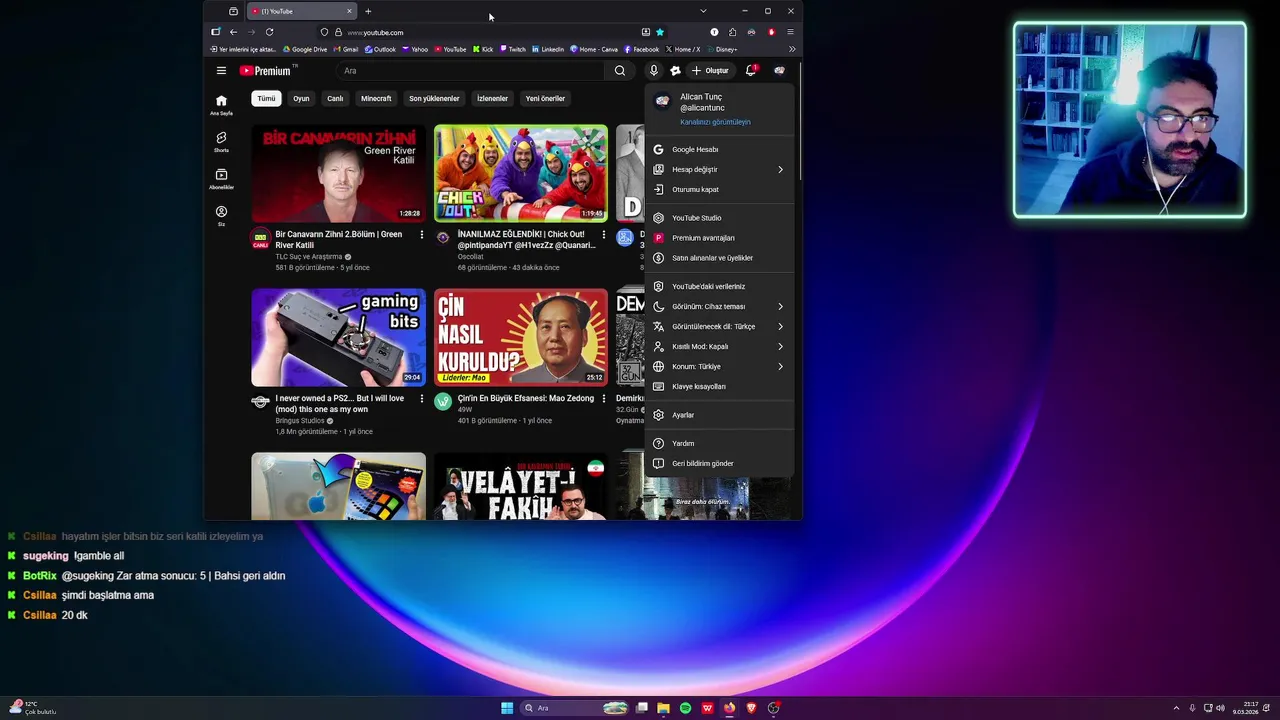This screenshot has height=720, width=1280.
Task: Click the search magnifier button on YouTube
Action: (620, 71)
